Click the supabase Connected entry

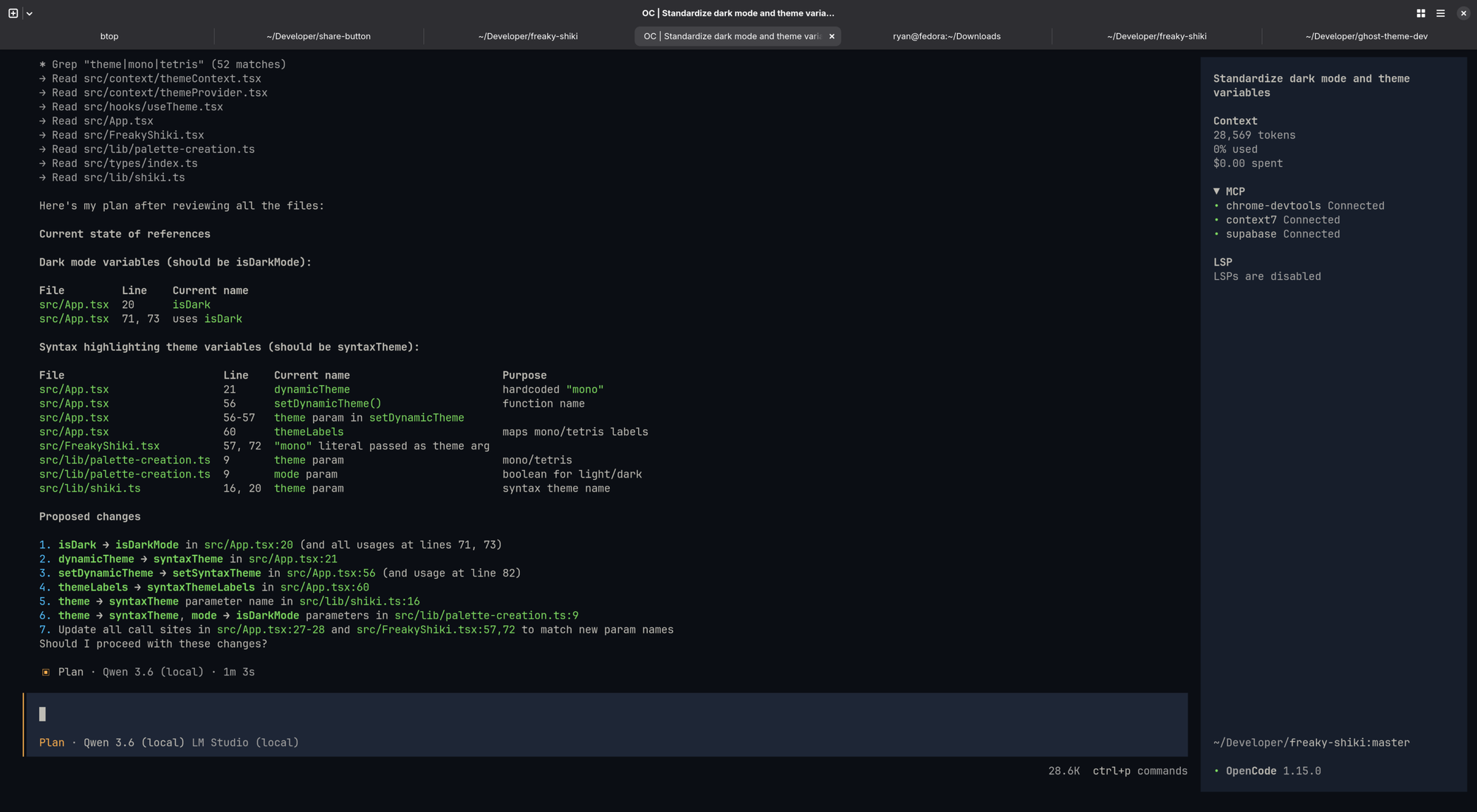pos(1283,234)
